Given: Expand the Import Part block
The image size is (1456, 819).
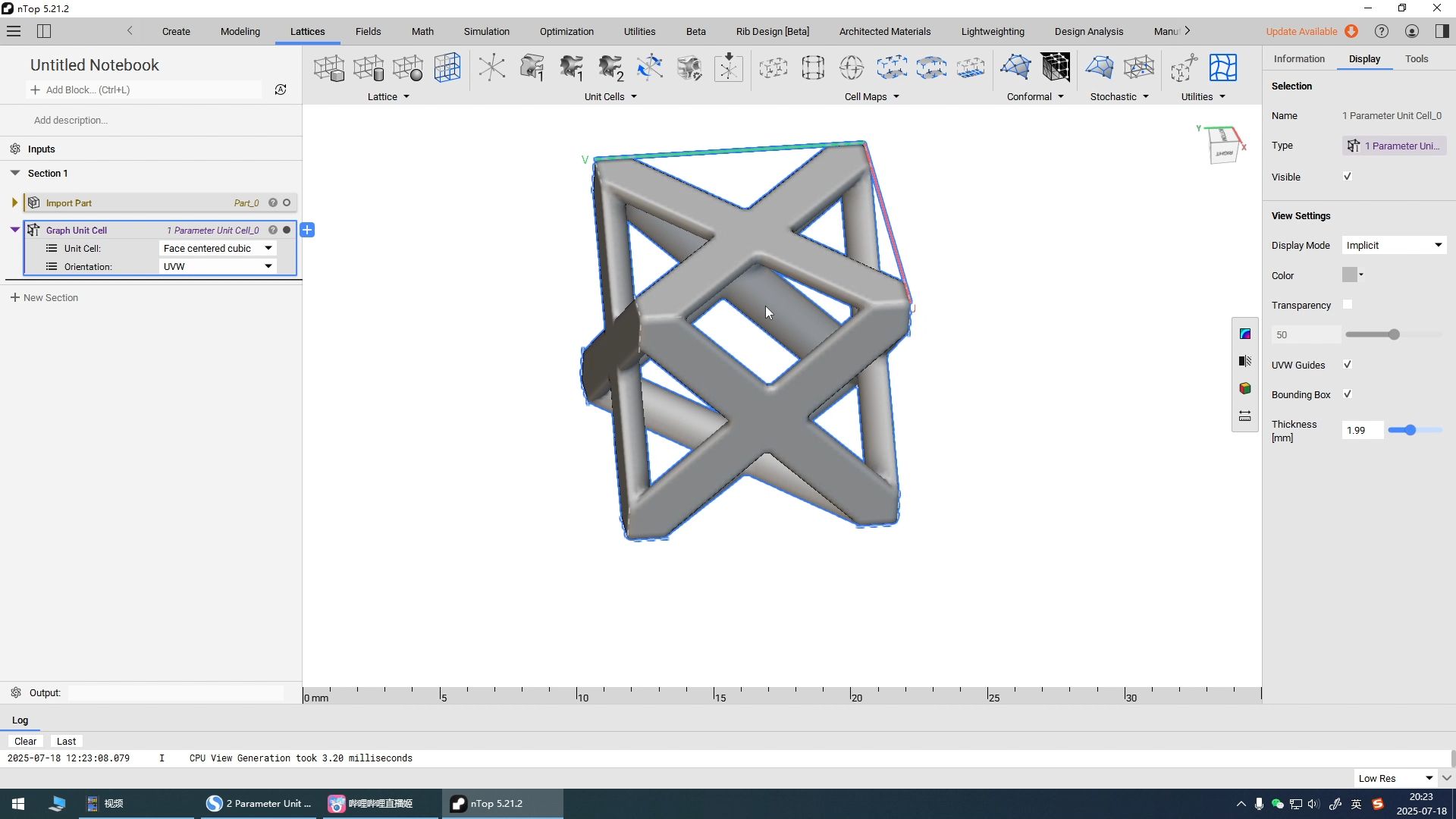Looking at the screenshot, I should click(14, 202).
